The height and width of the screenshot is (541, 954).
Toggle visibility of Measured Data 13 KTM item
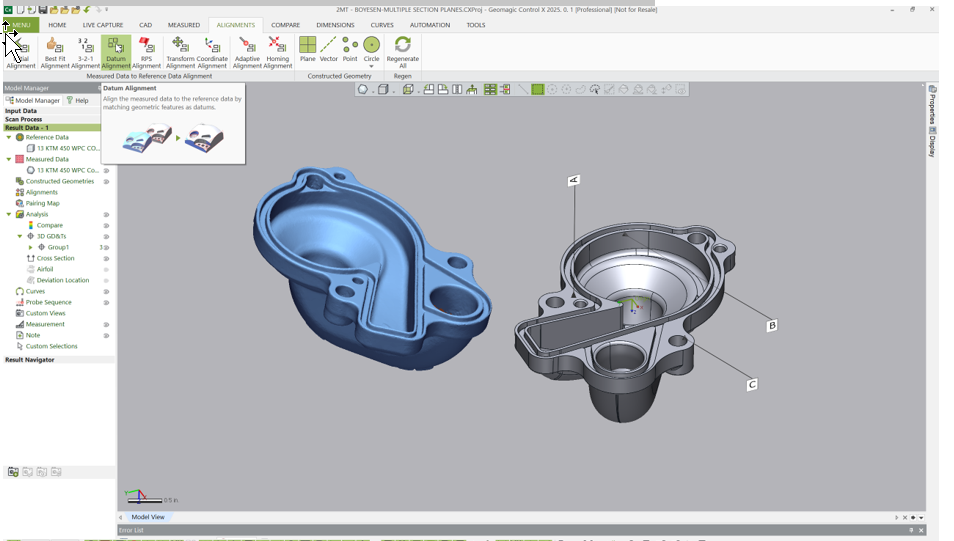coord(106,170)
